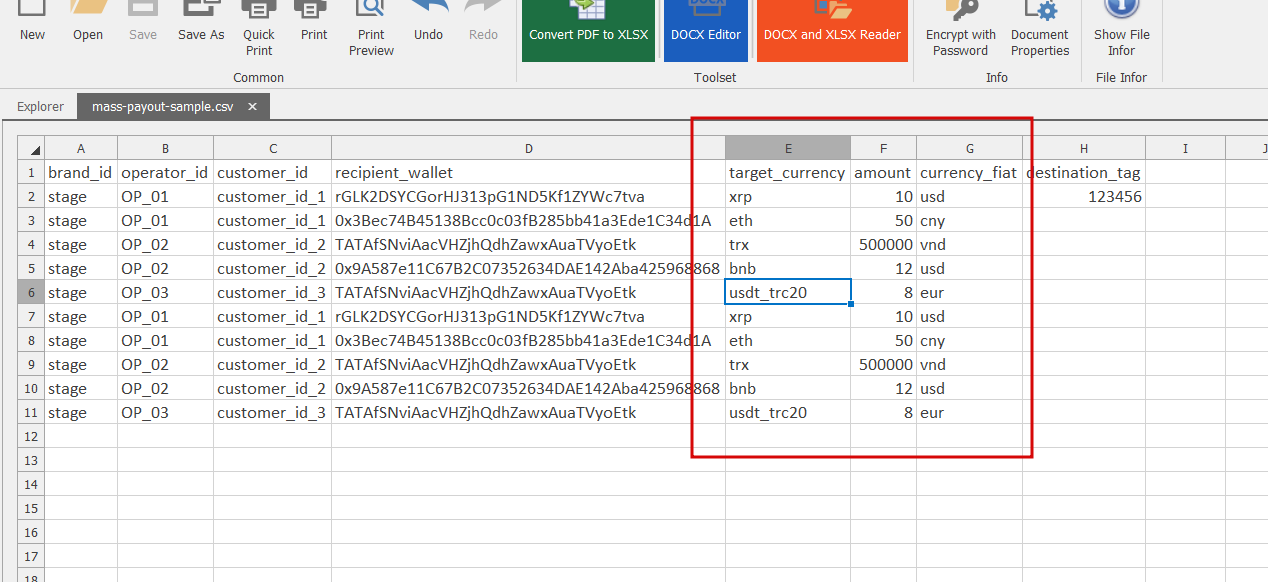The width and height of the screenshot is (1268, 582).
Task: Select wallet address in row 5
Action: pyautogui.click(x=528, y=268)
